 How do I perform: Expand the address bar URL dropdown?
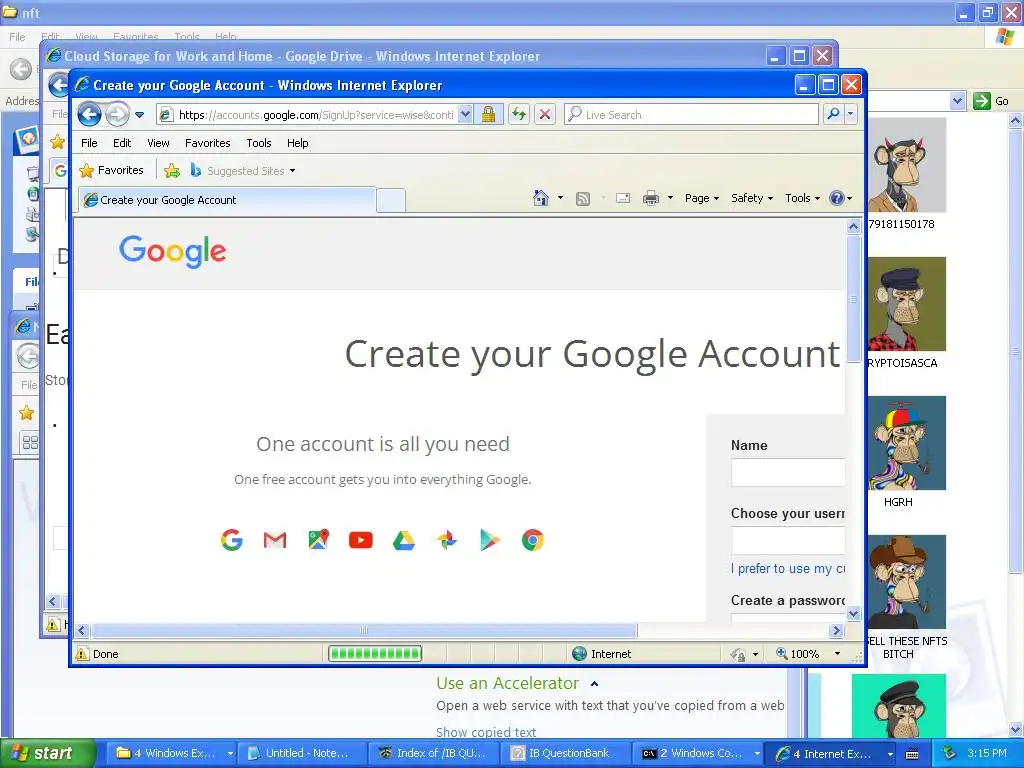pos(465,114)
